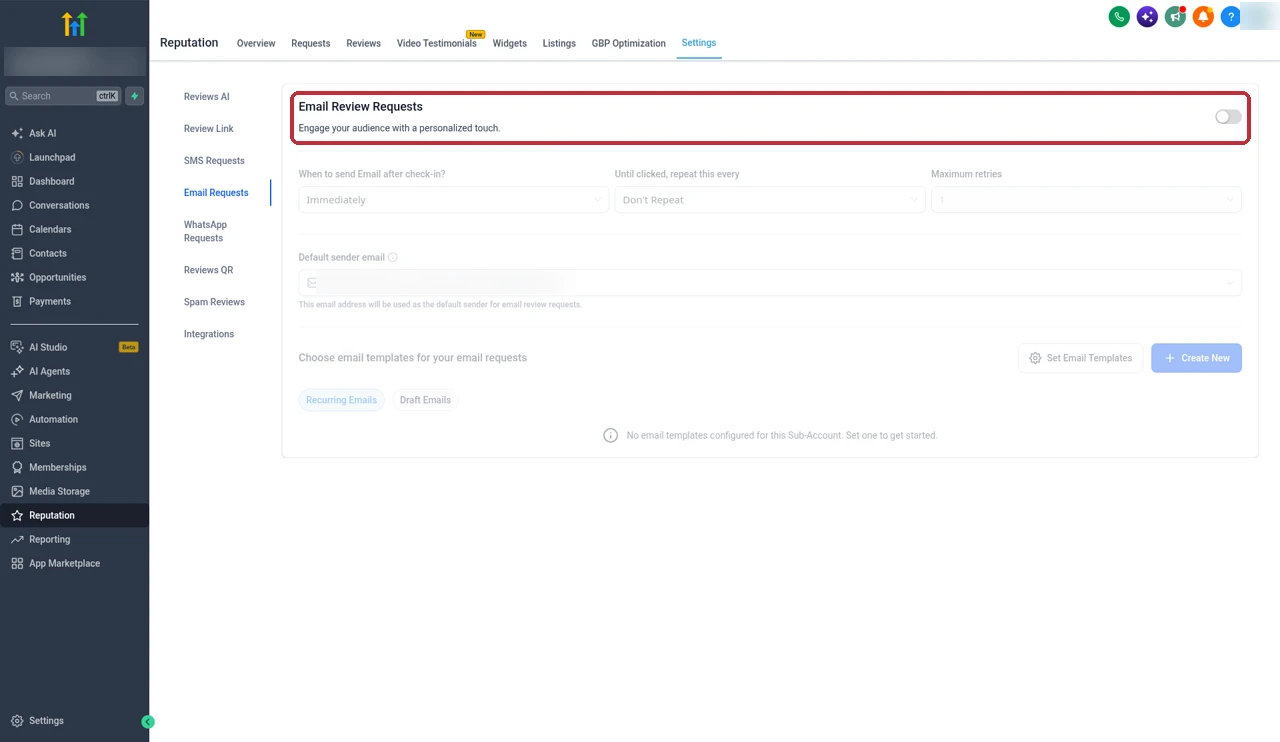Image resolution: width=1280 pixels, height=742 pixels.
Task: Open Spam Reviews settings section
Action: tap(214, 302)
